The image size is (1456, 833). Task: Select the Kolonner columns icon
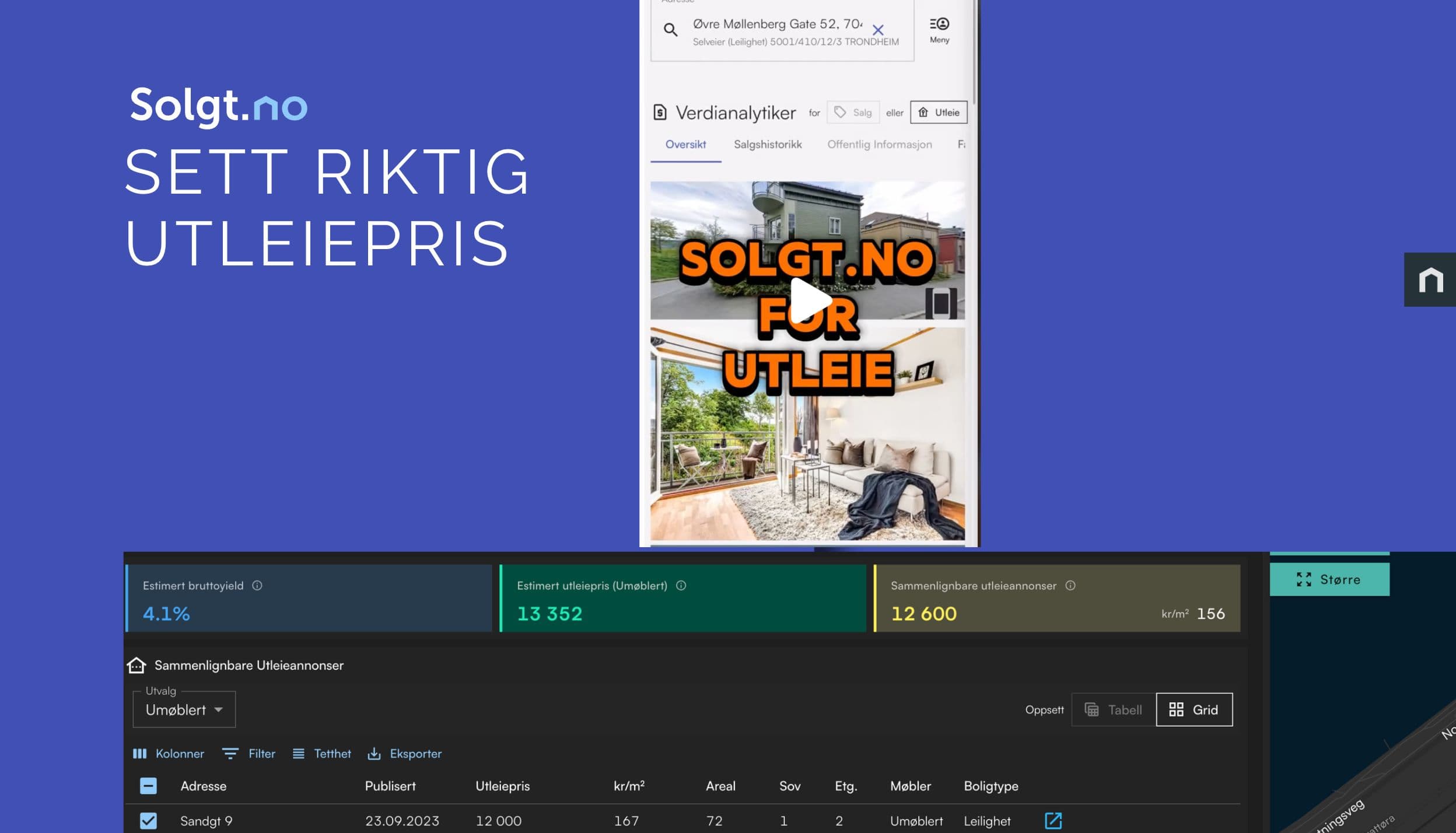click(141, 754)
